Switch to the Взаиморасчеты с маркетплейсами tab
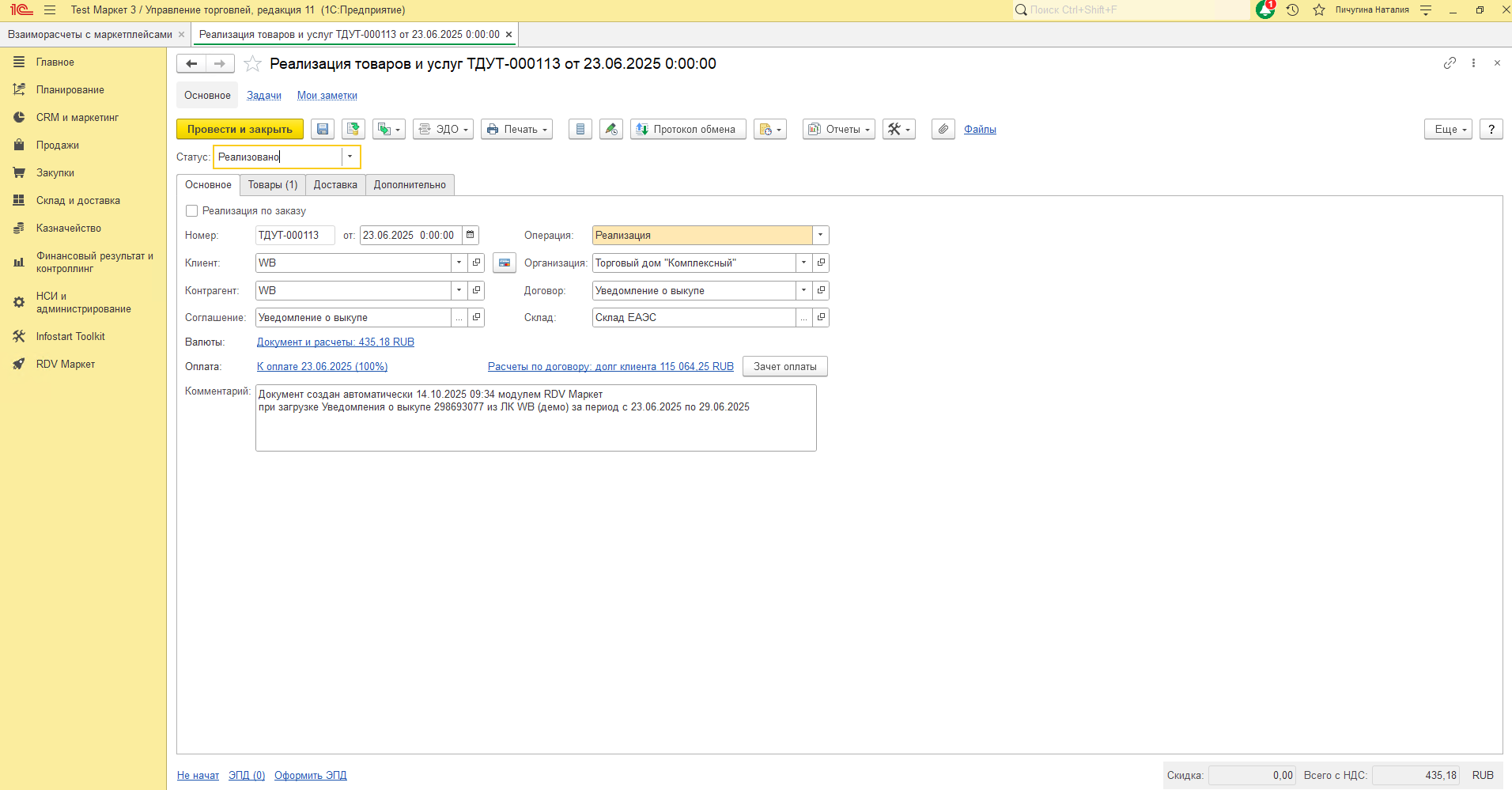The image size is (1512, 790). click(x=90, y=35)
